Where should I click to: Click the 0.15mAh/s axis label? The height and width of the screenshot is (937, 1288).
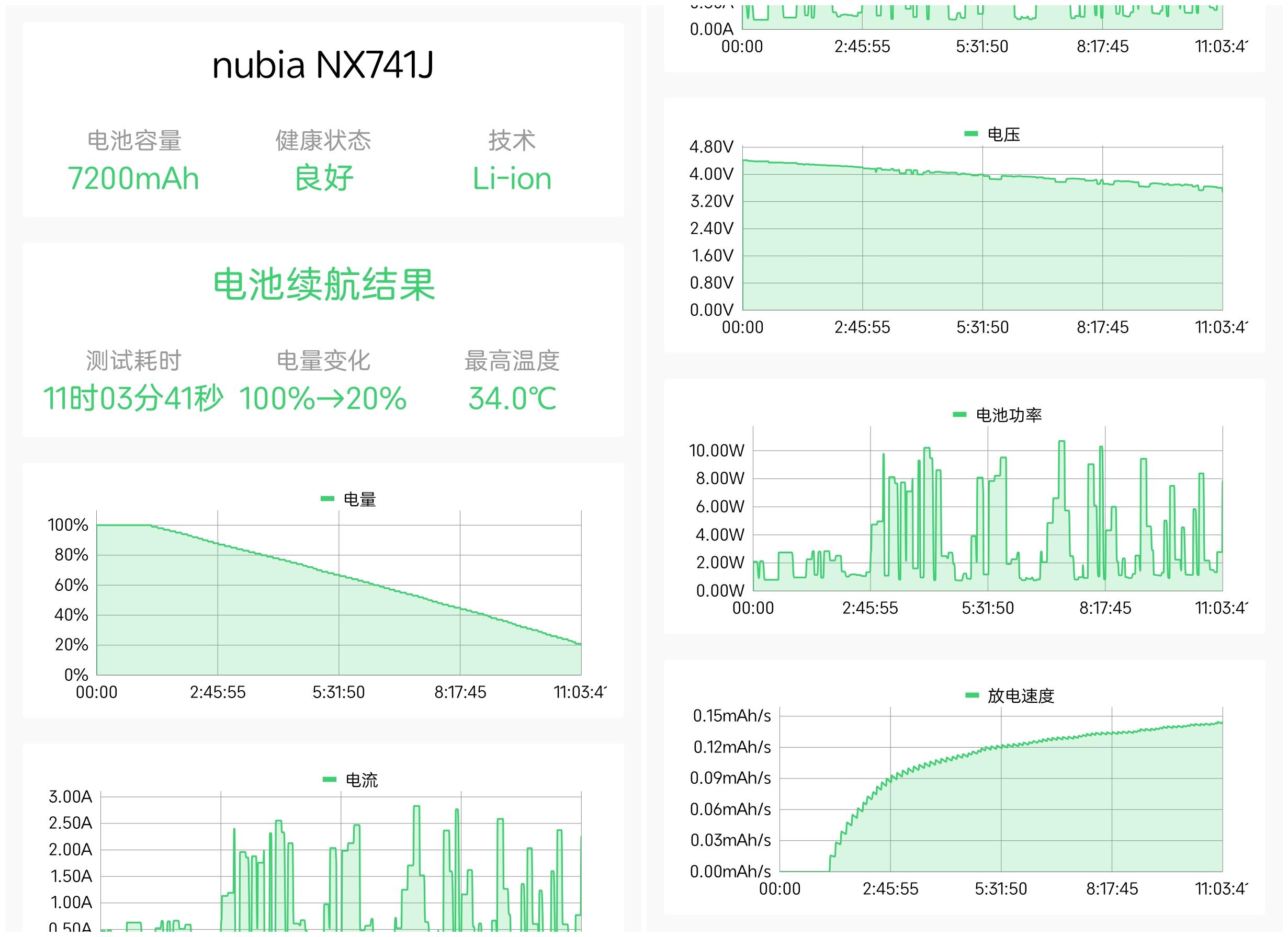[x=731, y=716]
